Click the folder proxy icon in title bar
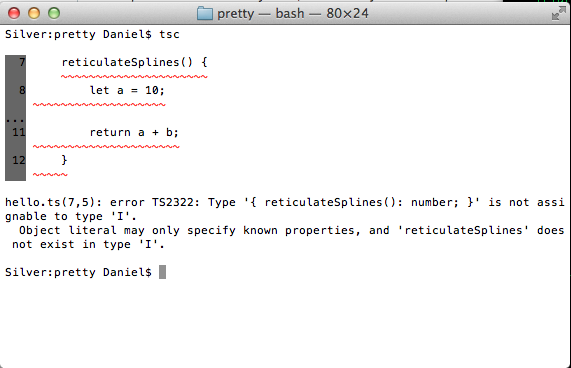 click(x=205, y=13)
